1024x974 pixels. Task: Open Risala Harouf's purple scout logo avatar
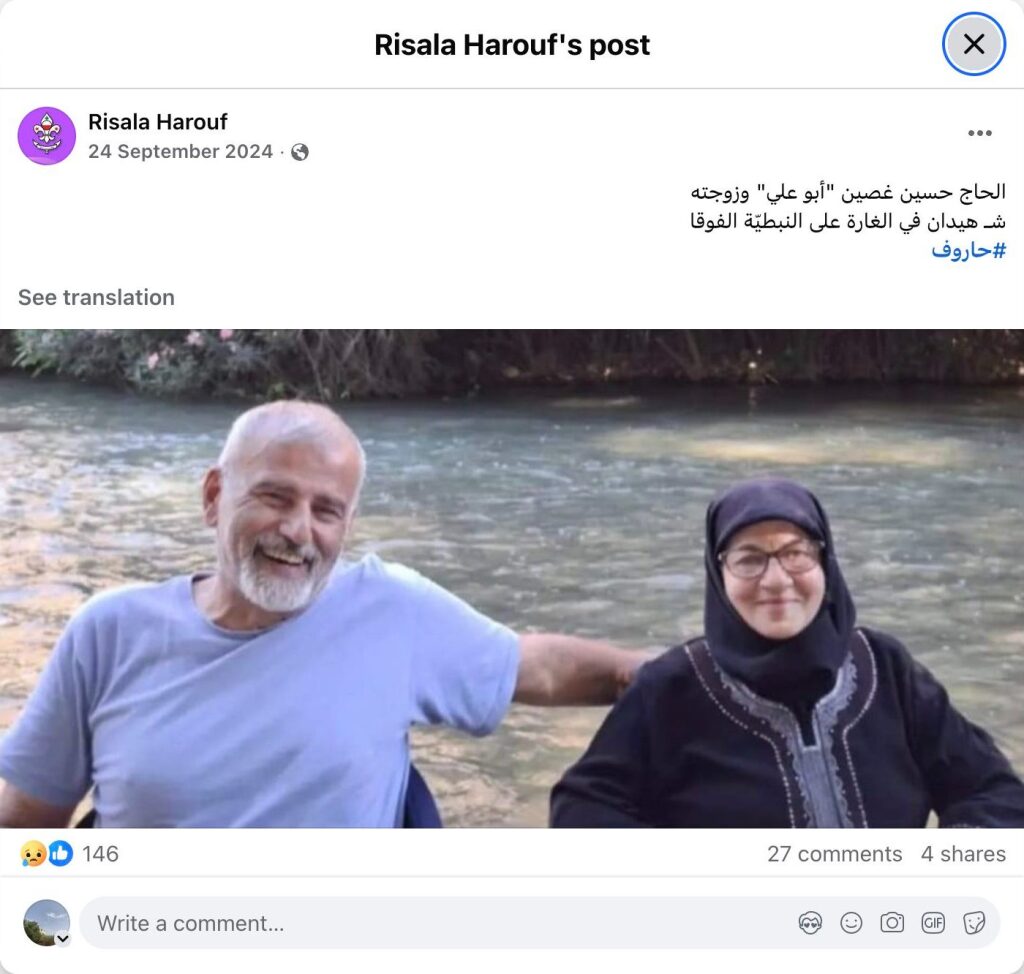(46, 136)
